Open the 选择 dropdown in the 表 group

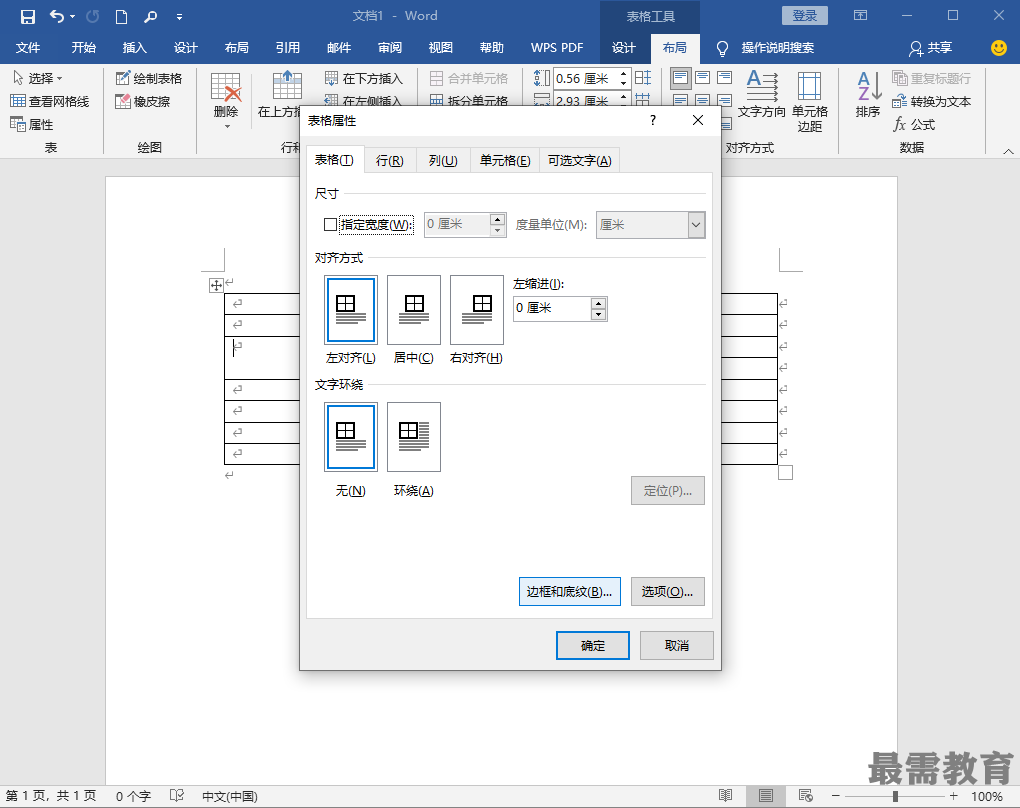38,78
